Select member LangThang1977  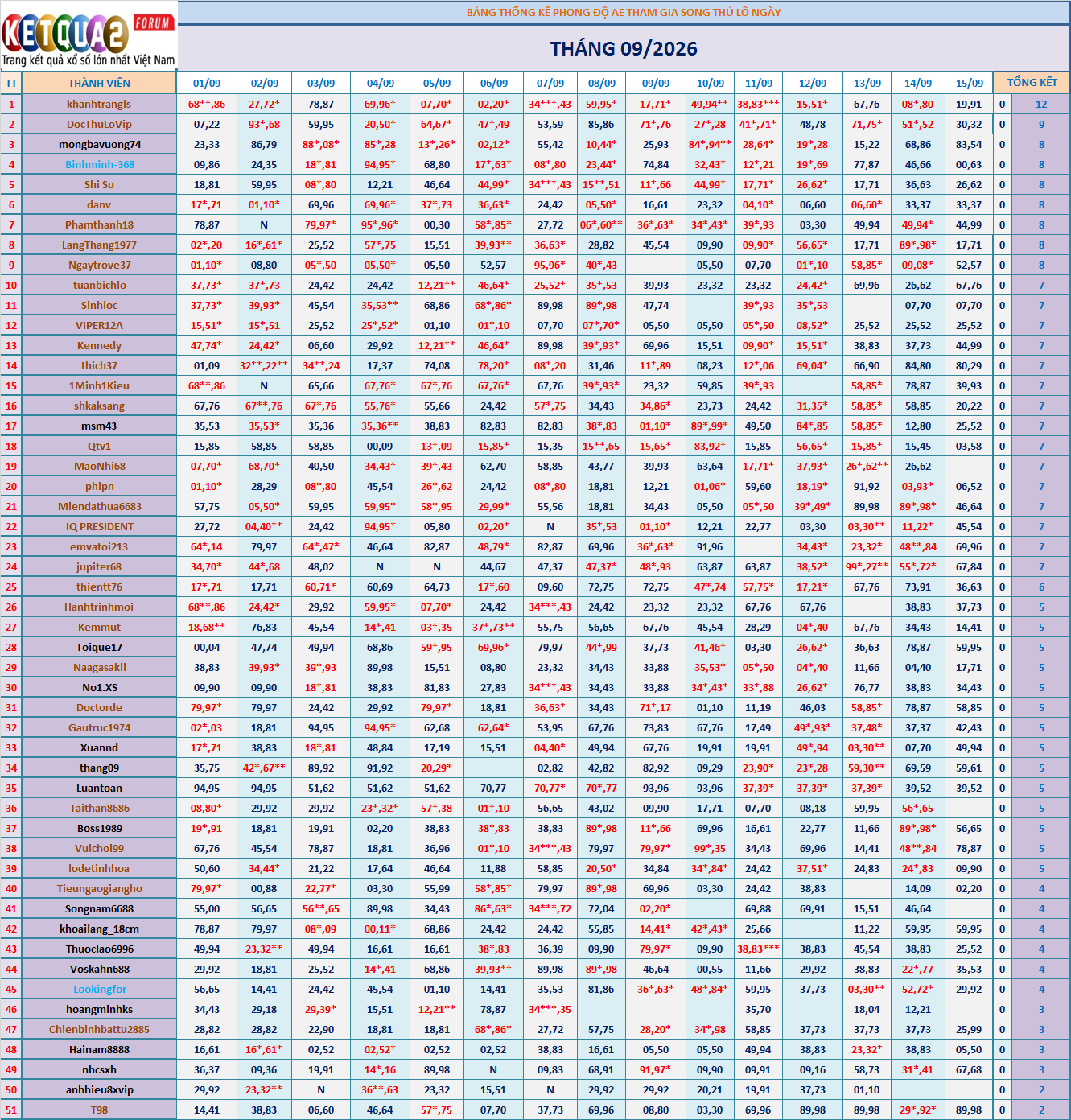click(99, 245)
